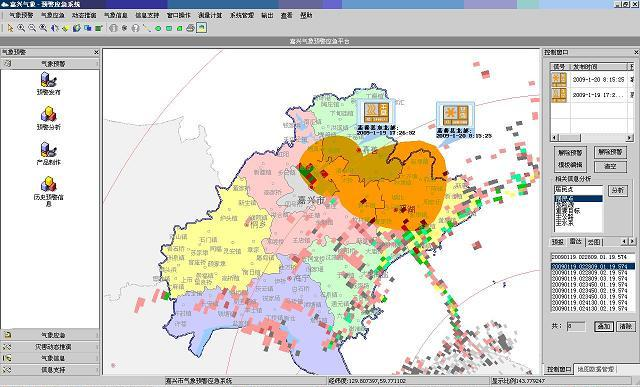Switch to the 雷达 tab
Screen dimensions: 640x387
pos(576,242)
